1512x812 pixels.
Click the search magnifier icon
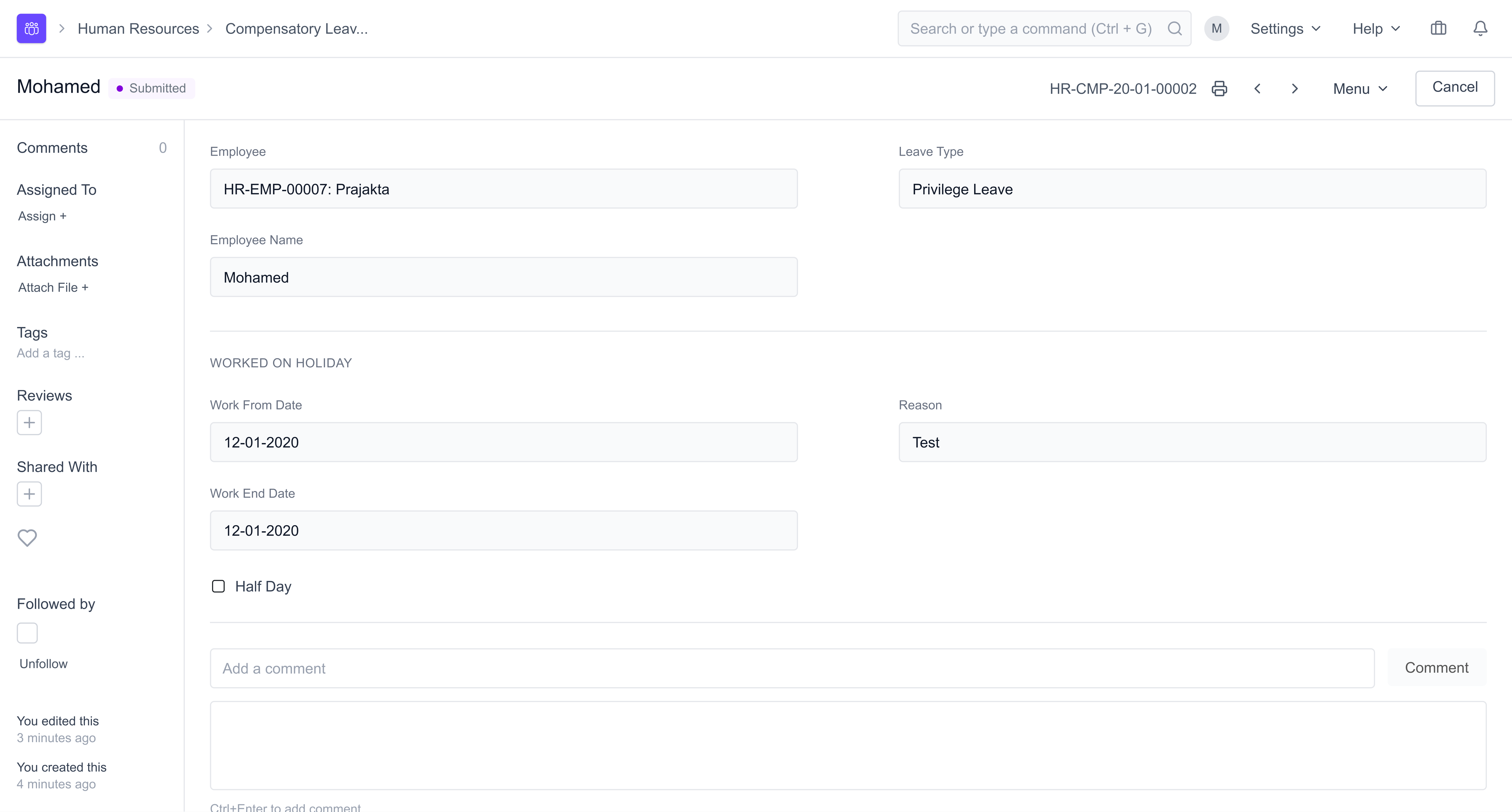click(1174, 28)
